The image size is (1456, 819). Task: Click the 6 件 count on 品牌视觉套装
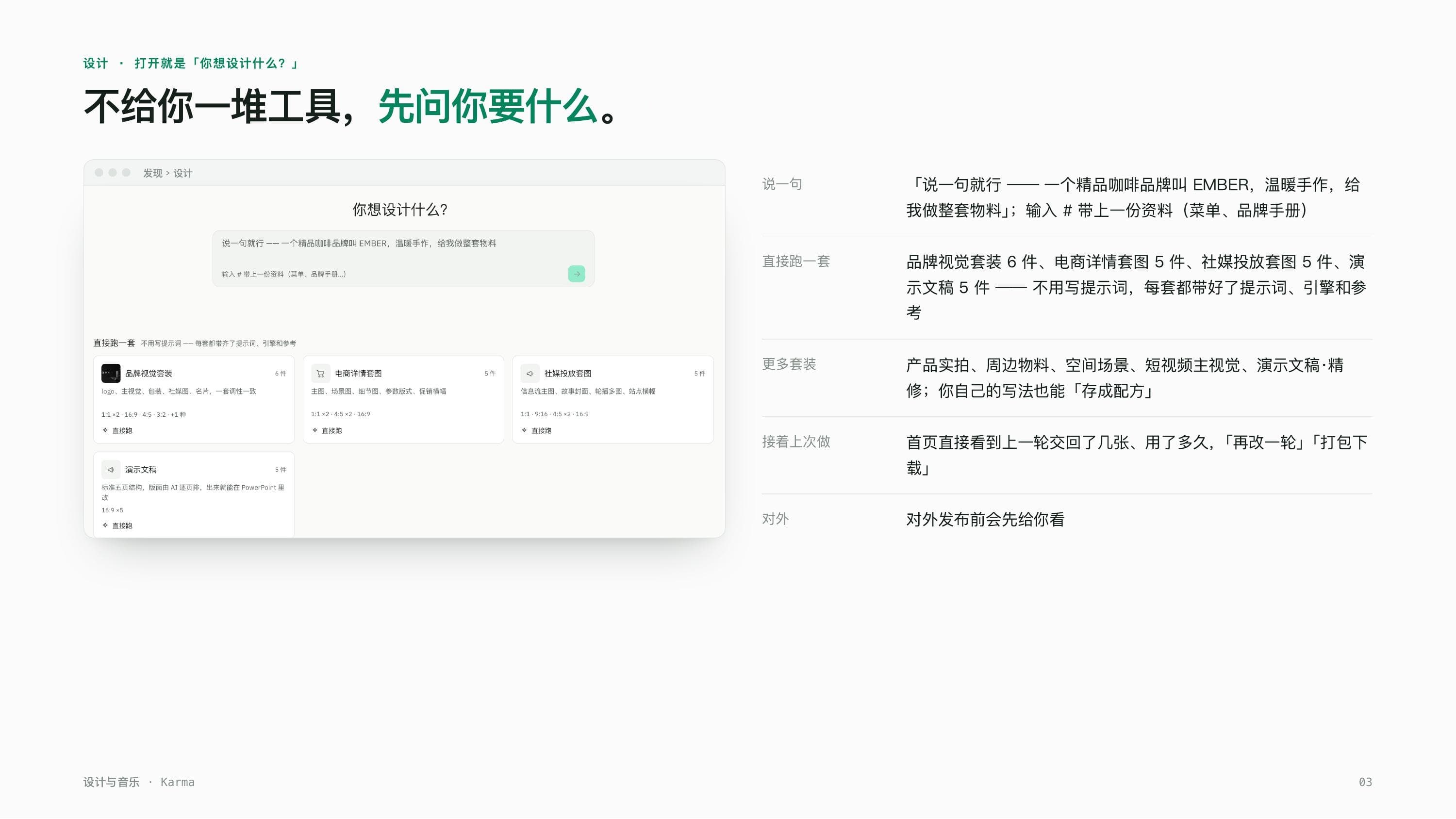tap(281, 374)
